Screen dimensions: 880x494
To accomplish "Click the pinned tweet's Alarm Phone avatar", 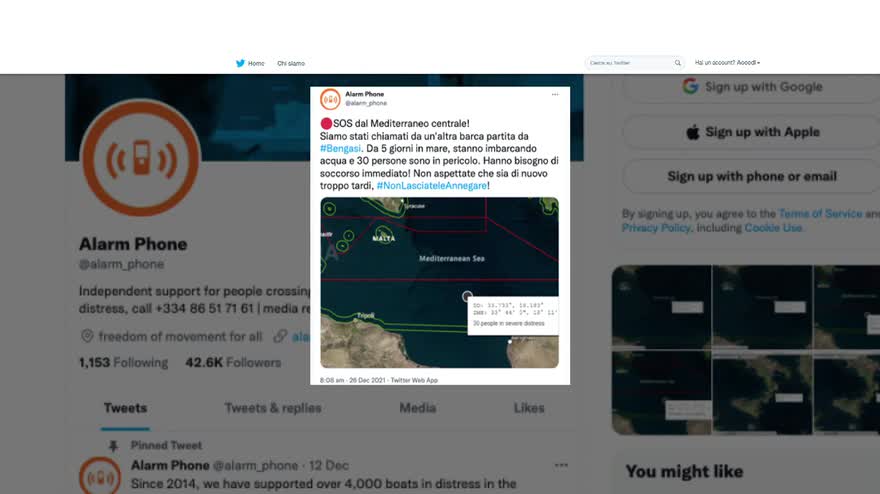I will [x=100, y=477].
